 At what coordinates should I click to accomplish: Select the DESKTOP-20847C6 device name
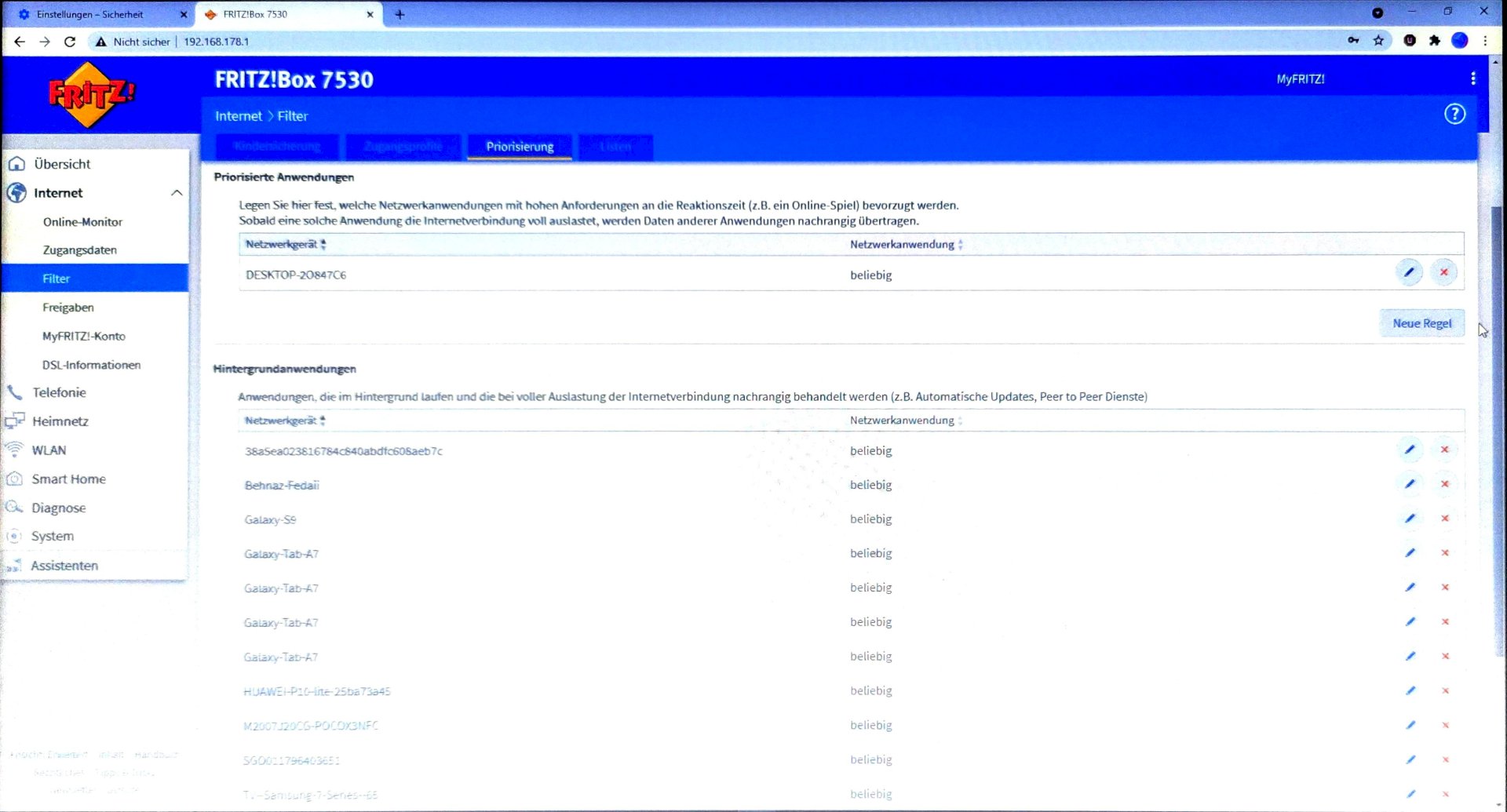296,275
